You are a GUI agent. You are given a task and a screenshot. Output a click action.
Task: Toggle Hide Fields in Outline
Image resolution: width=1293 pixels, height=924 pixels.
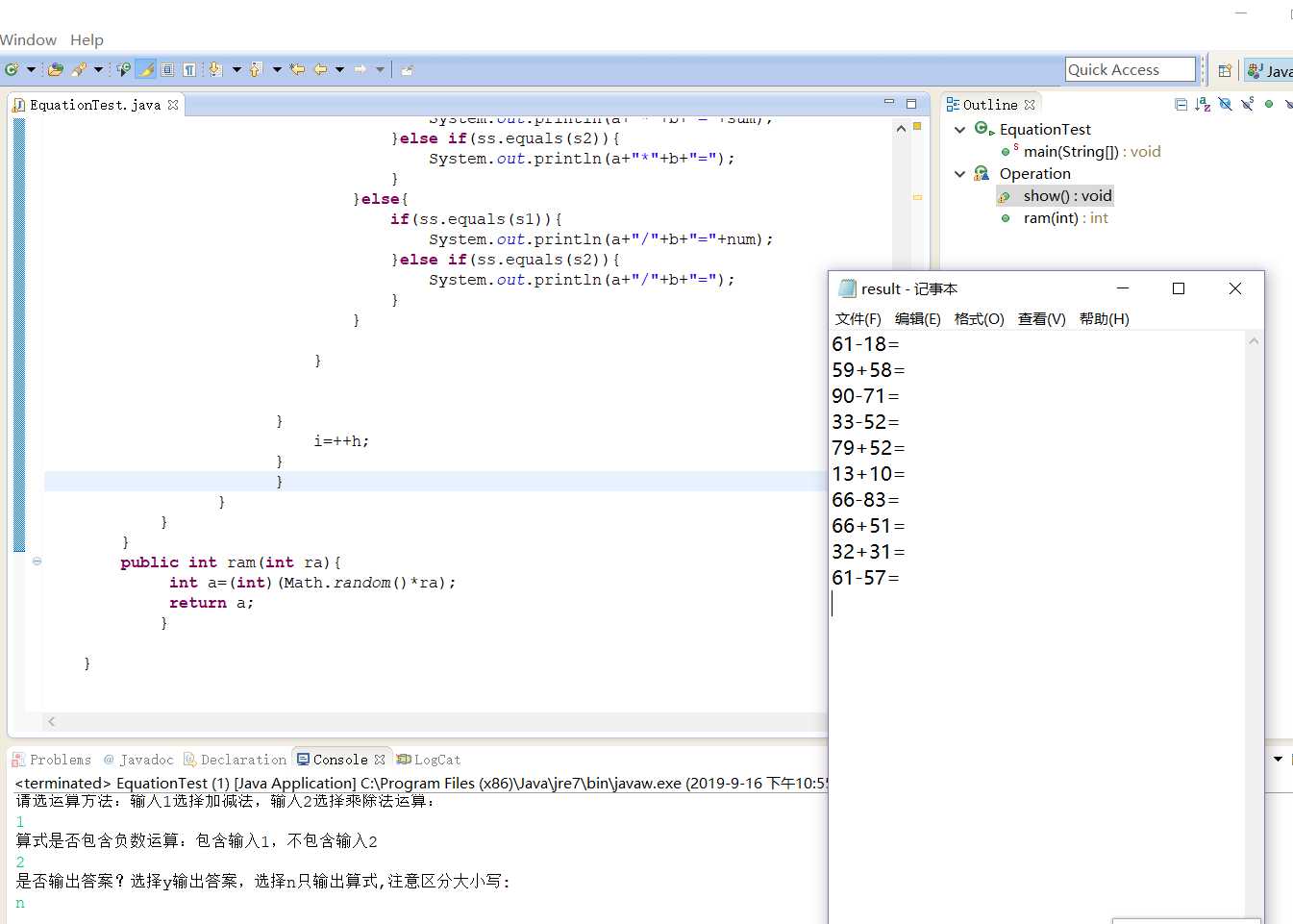[1225, 104]
